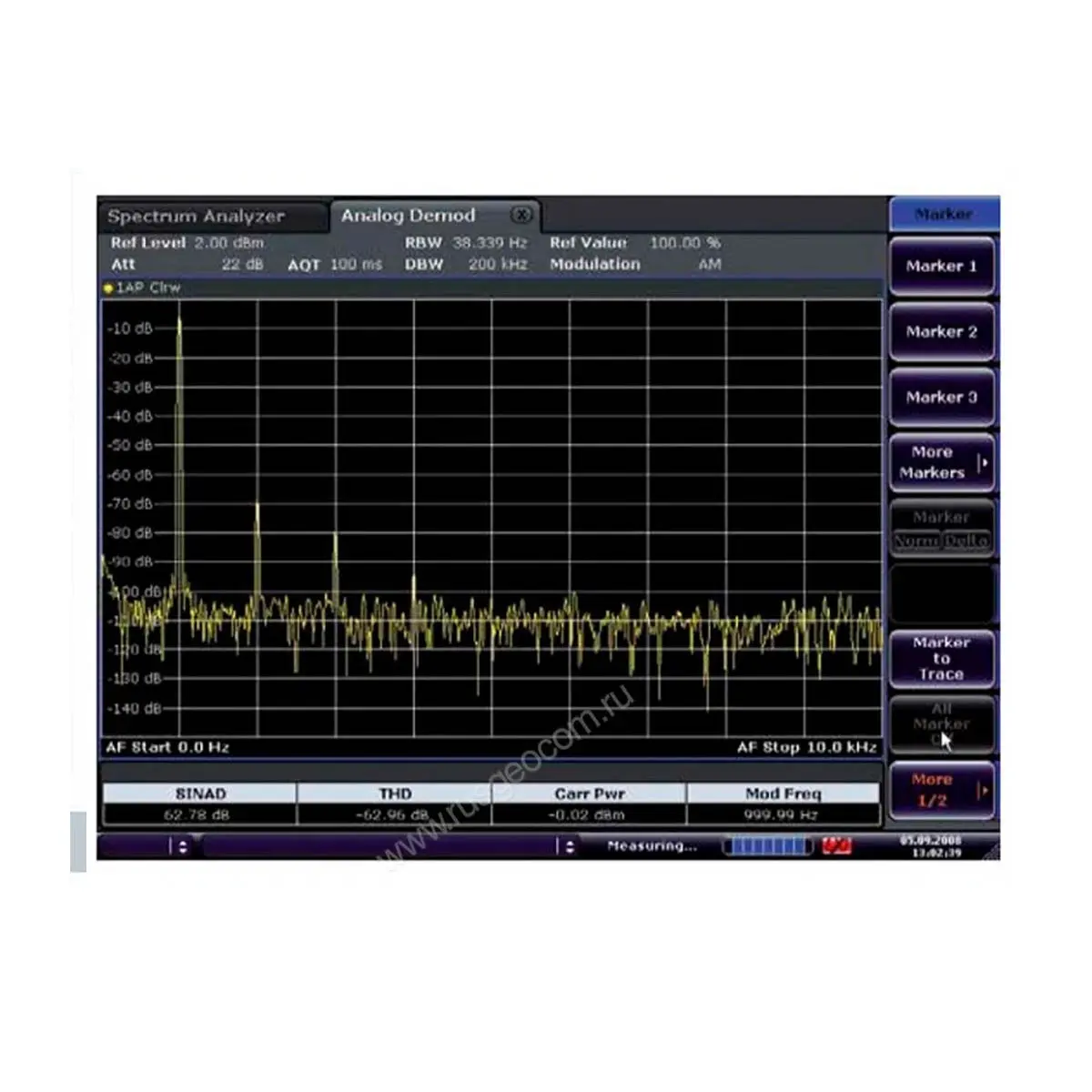Click the date and time display
This screenshot has width=1092, height=1092.
[930, 846]
